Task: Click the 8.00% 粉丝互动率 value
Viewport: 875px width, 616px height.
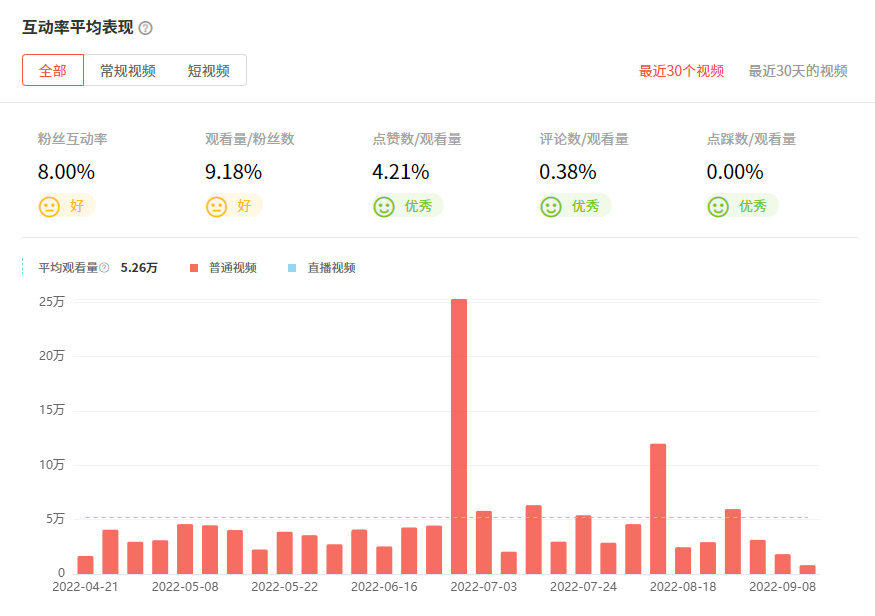Action: point(66,172)
